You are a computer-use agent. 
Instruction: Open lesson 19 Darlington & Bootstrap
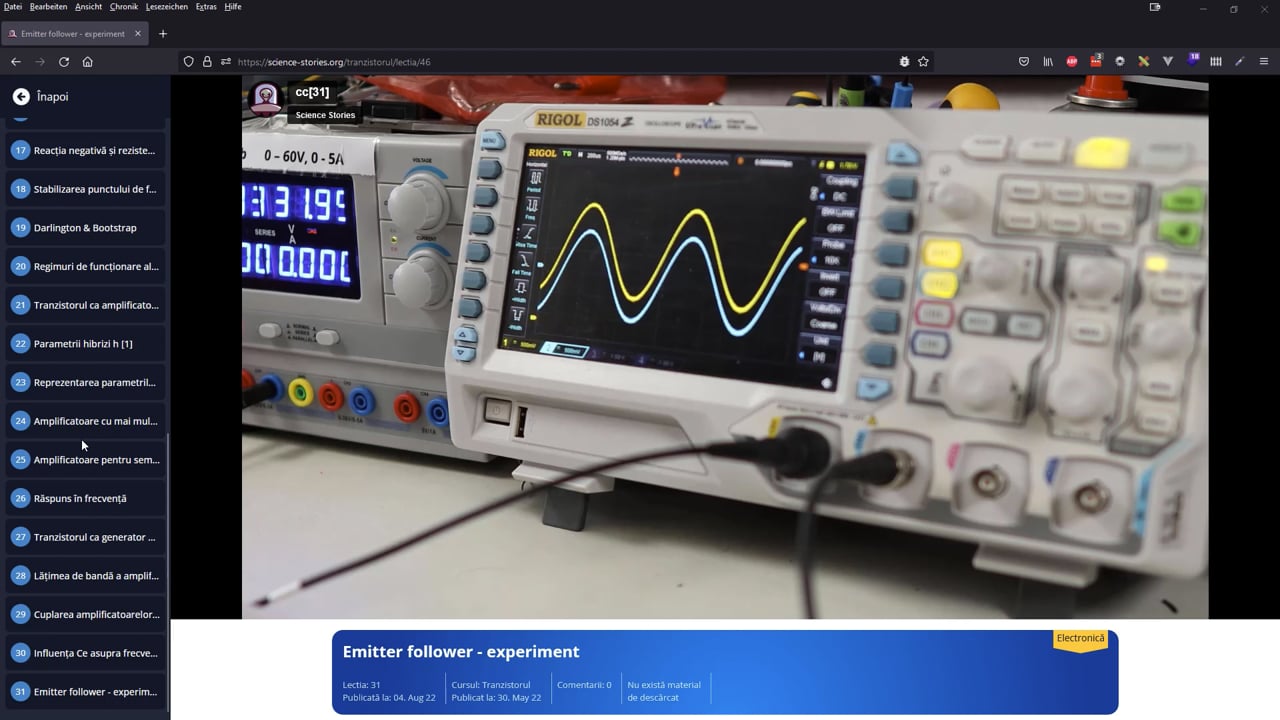tap(86, 228)
